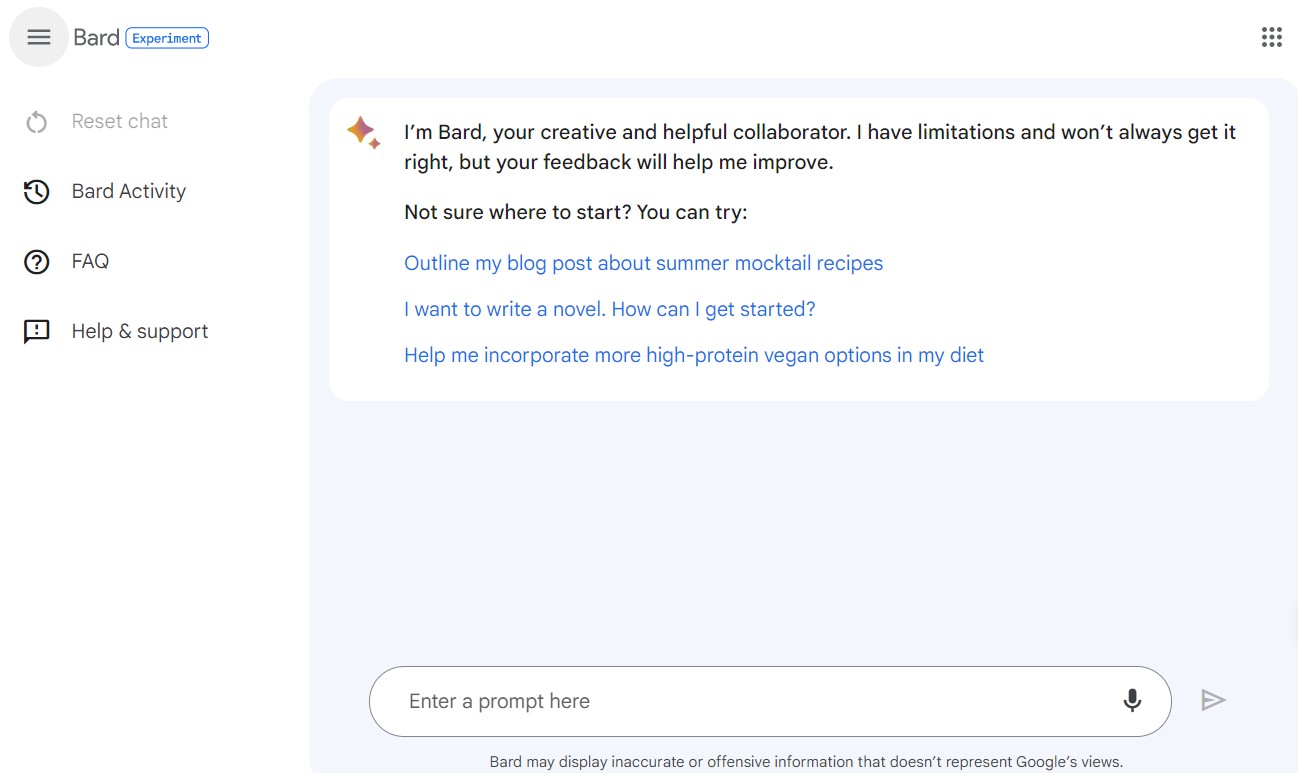Select the Reset chat label in the sidebar

coord(120,122)
